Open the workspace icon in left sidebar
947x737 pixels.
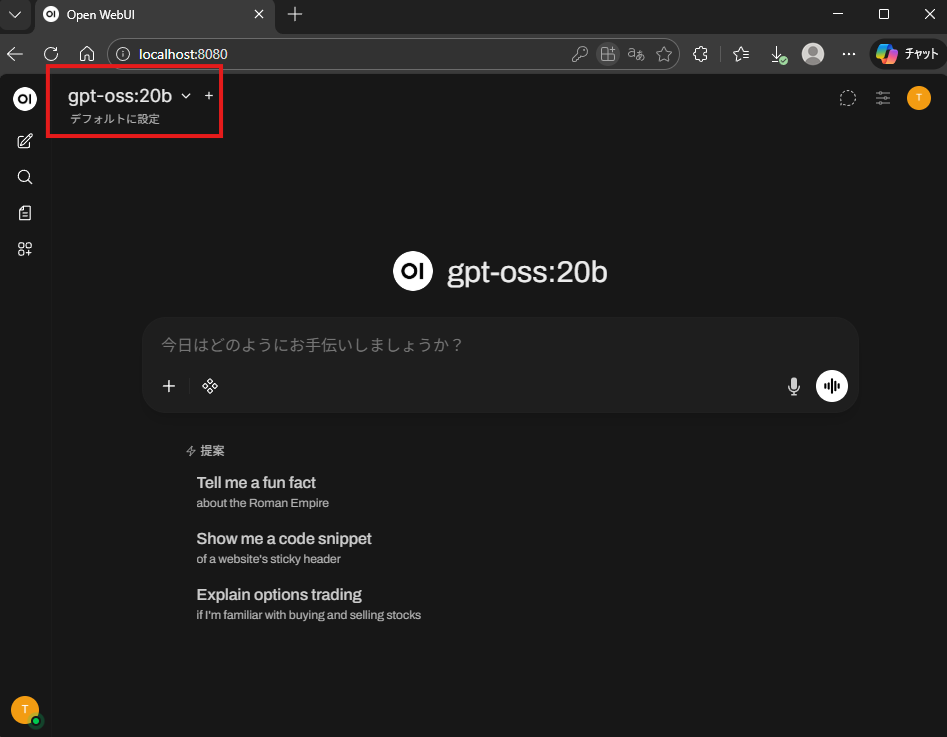point(25,249)
